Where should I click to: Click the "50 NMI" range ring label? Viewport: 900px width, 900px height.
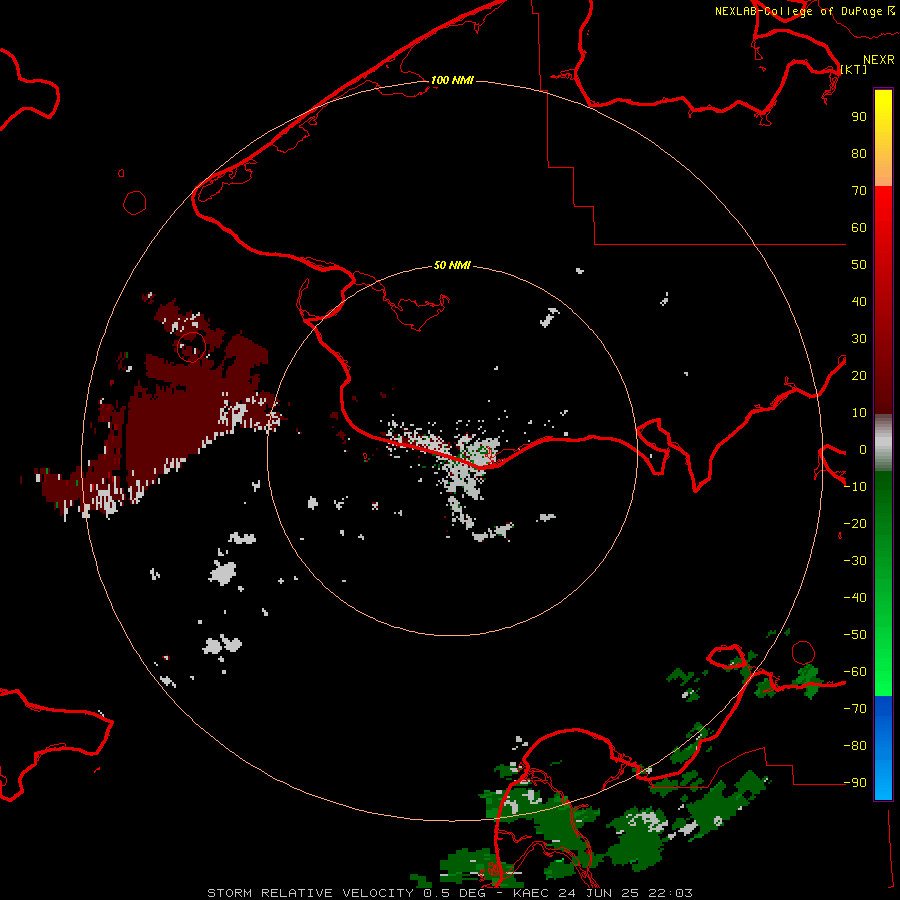point(452,265)
